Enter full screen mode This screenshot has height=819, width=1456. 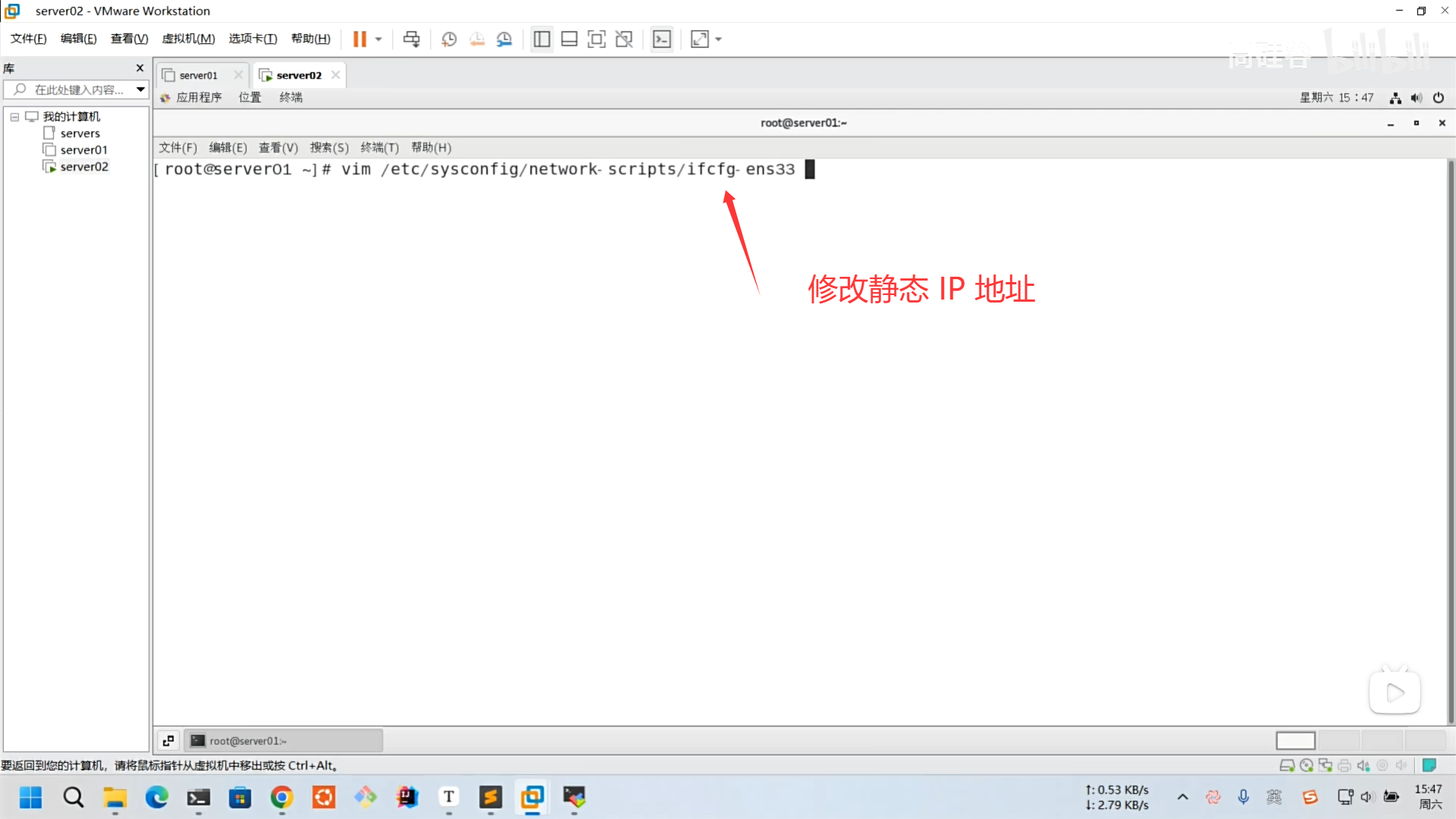pos(596,39)
